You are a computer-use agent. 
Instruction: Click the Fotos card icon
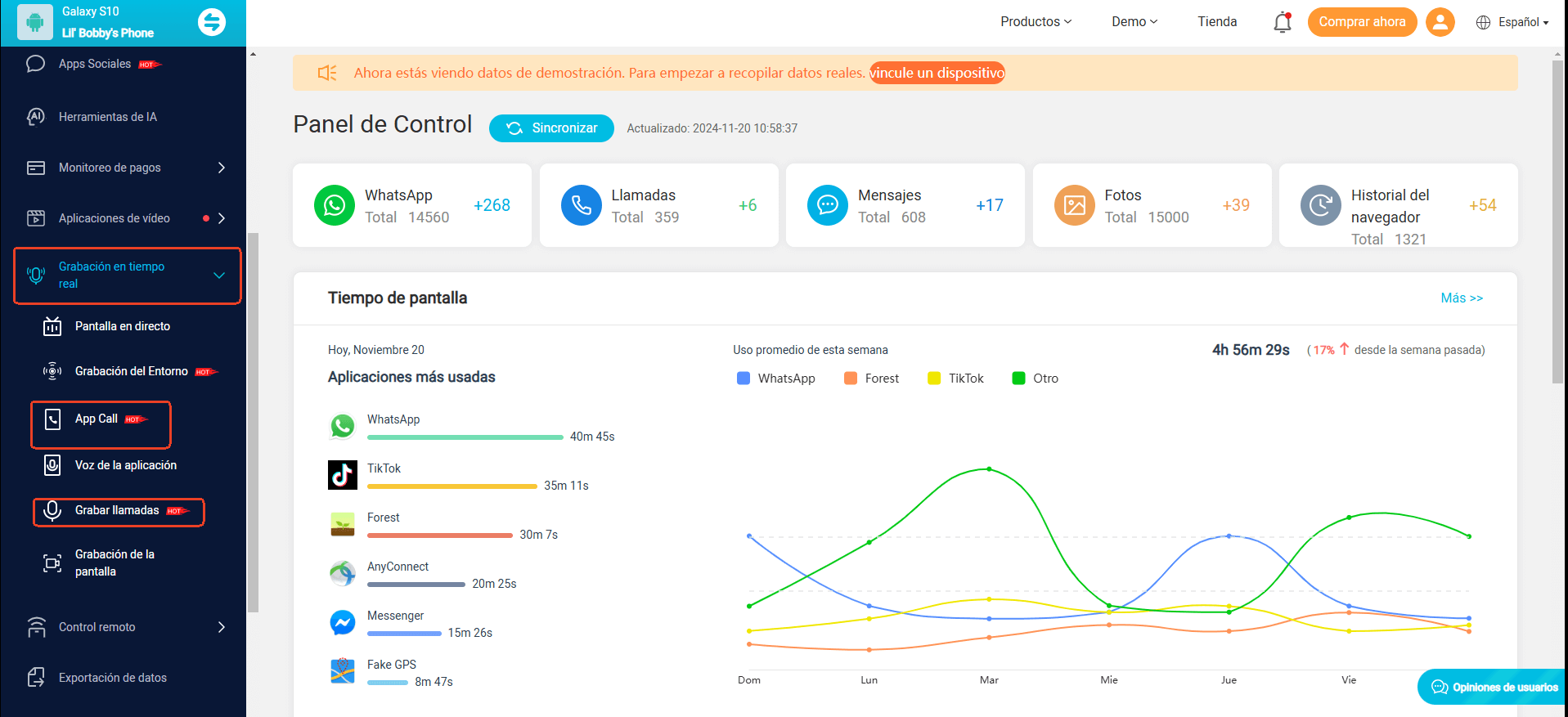1075,205
